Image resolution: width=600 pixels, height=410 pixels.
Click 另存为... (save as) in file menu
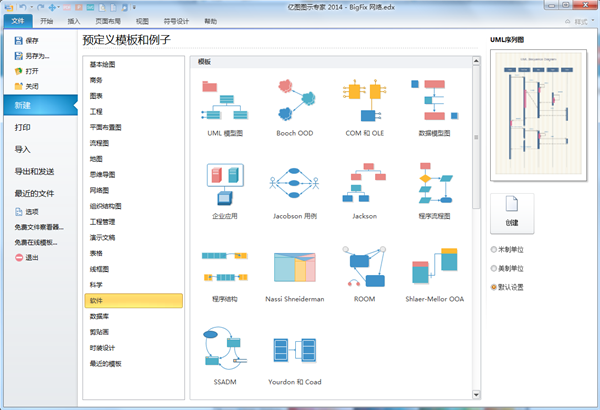(32, 56)
